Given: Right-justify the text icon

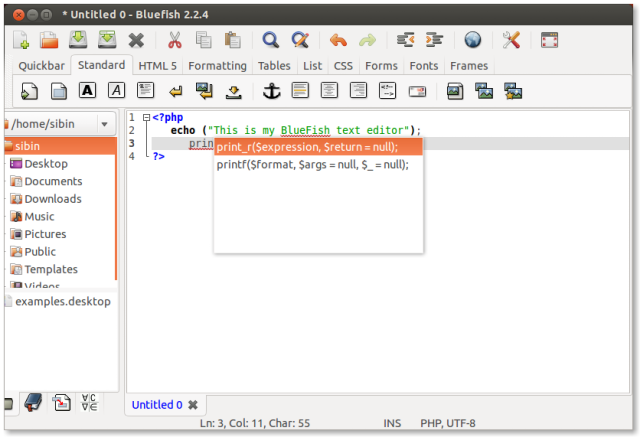Looking at the screenshot, I should point(358,90).
